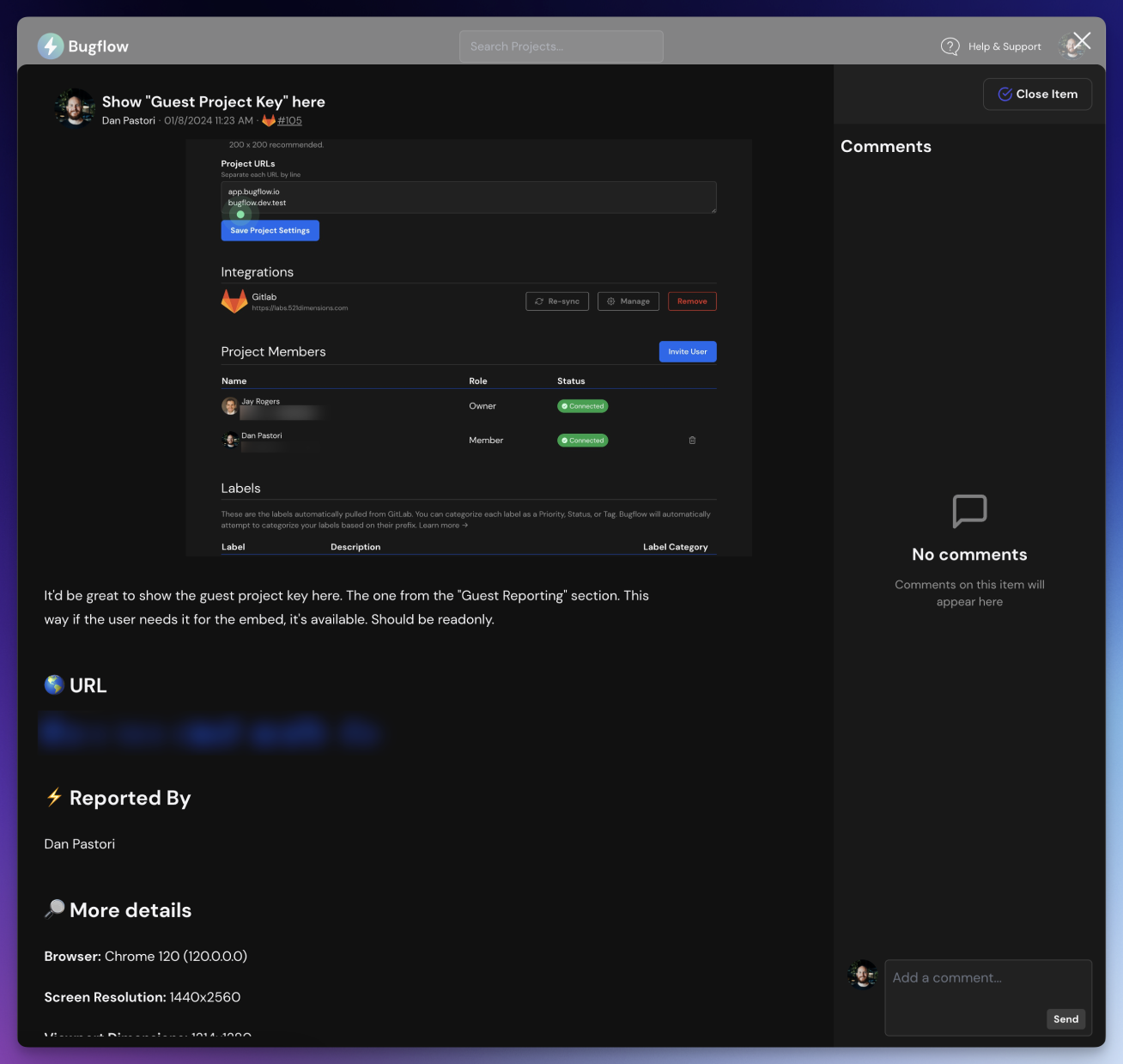Open the Help & Support question mark icon
The width and height of the screenshot is (1123, 1064).
(950, 46)
